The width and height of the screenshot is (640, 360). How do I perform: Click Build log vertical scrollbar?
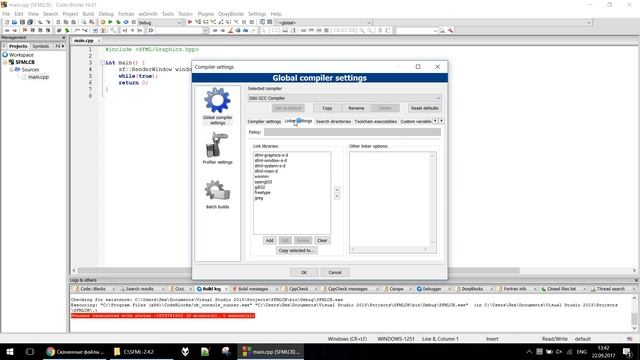point(634,313)
